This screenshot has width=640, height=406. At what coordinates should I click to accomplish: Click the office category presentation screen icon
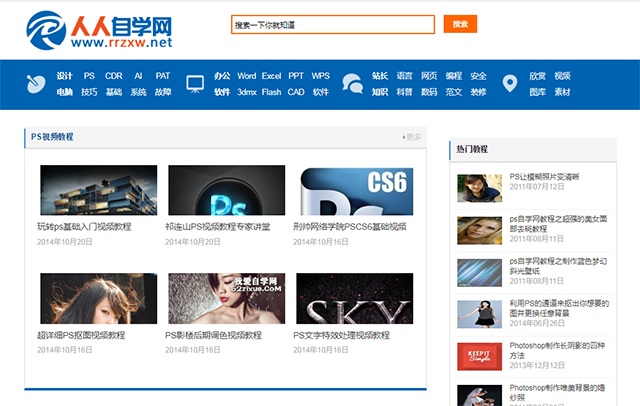click(x=195, y=84)
